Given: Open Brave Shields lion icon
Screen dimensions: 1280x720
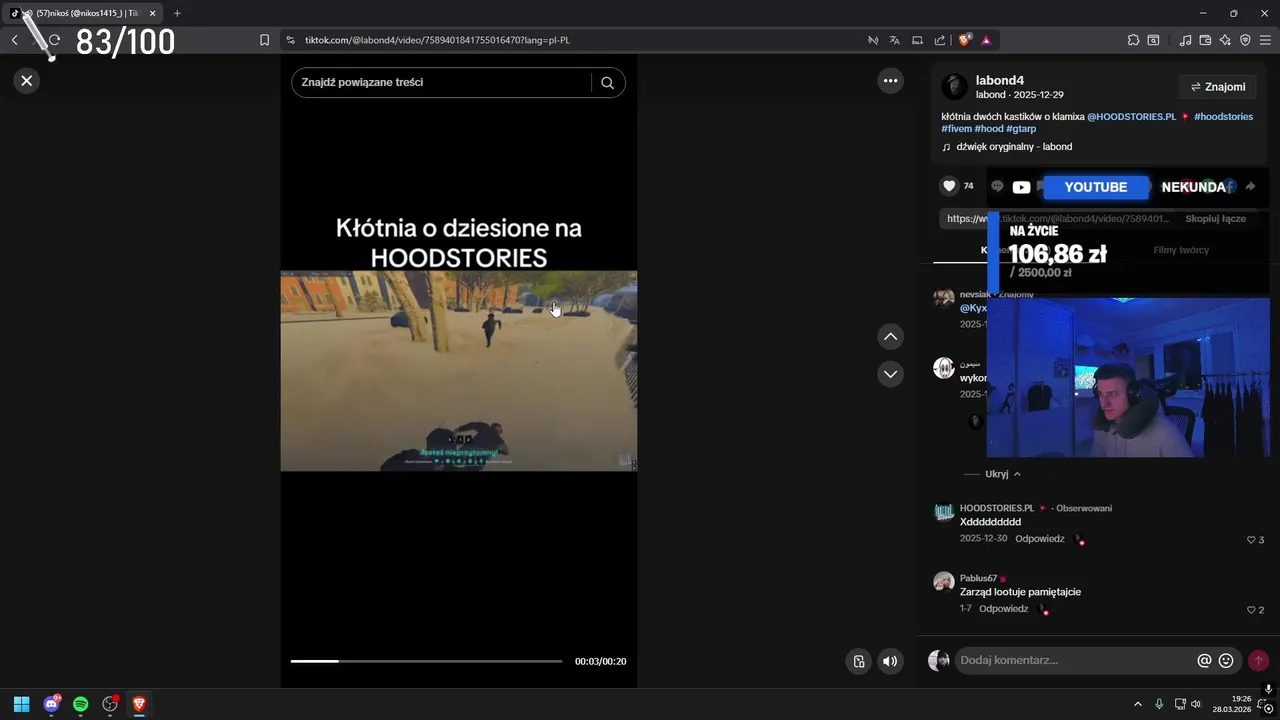Looking at the screenshot, I should pos(964,40).
